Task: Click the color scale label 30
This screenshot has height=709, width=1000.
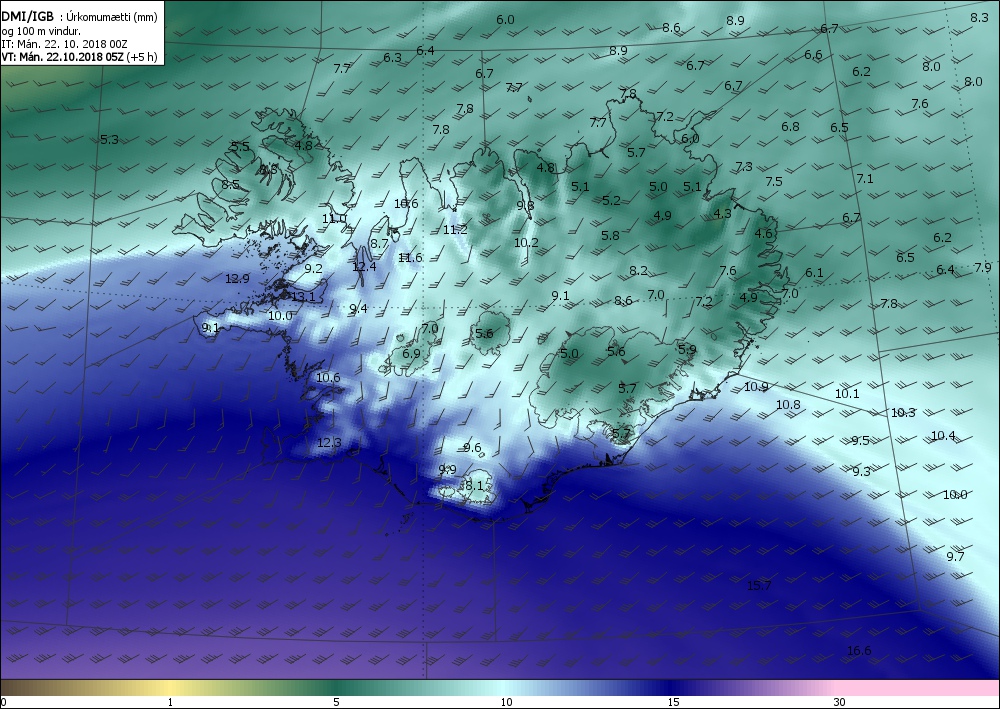Action: (839, 702)
